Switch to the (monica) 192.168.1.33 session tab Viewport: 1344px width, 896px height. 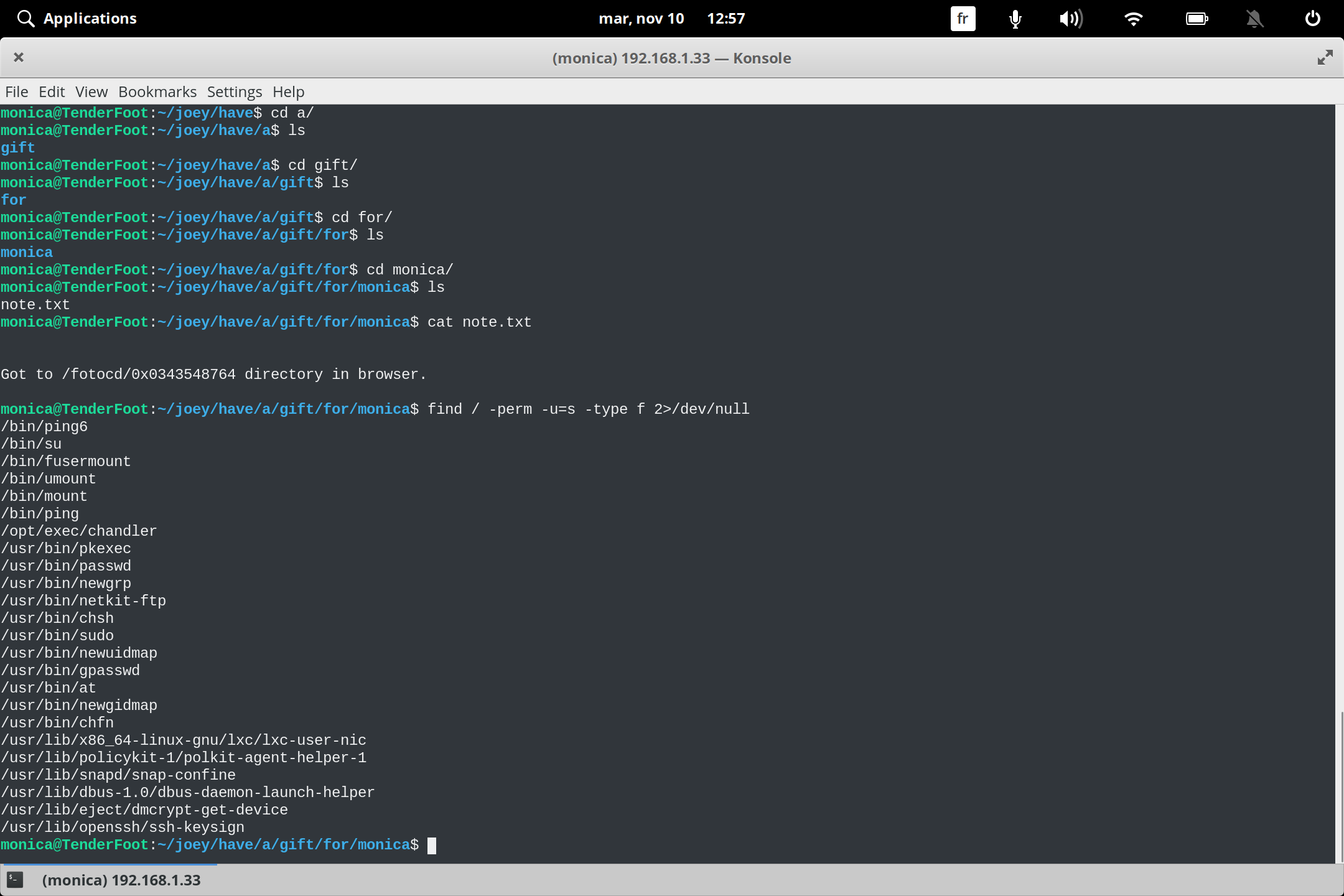coord(122,880)
